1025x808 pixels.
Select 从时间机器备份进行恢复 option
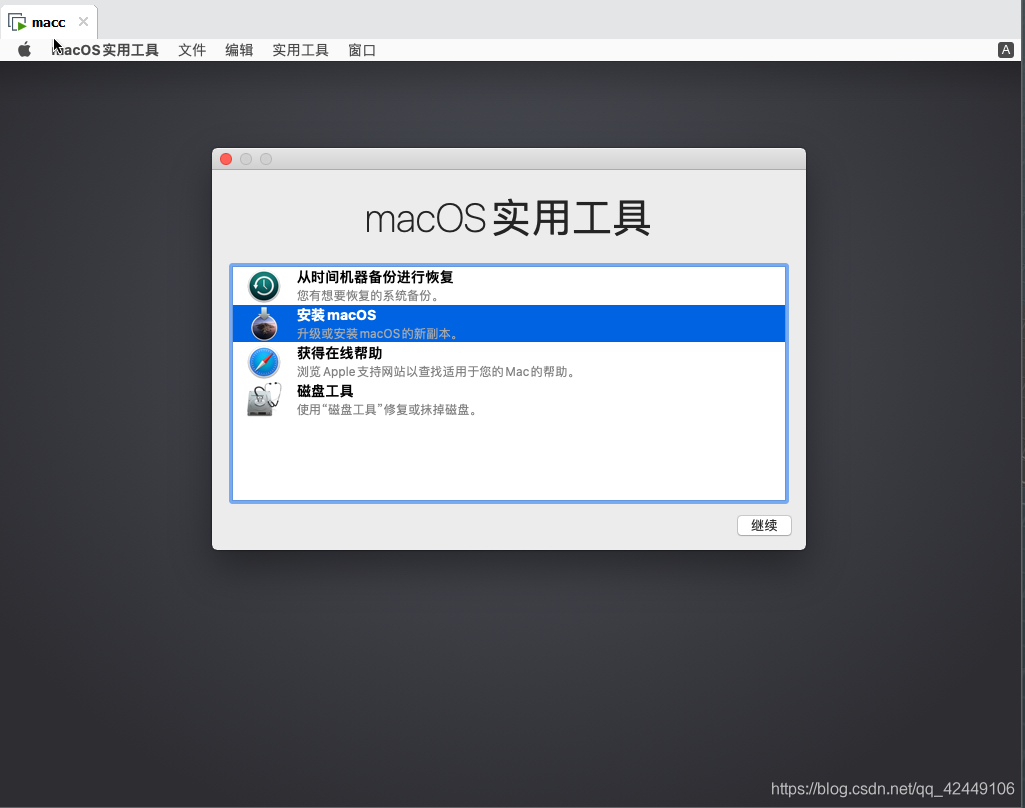509,286
